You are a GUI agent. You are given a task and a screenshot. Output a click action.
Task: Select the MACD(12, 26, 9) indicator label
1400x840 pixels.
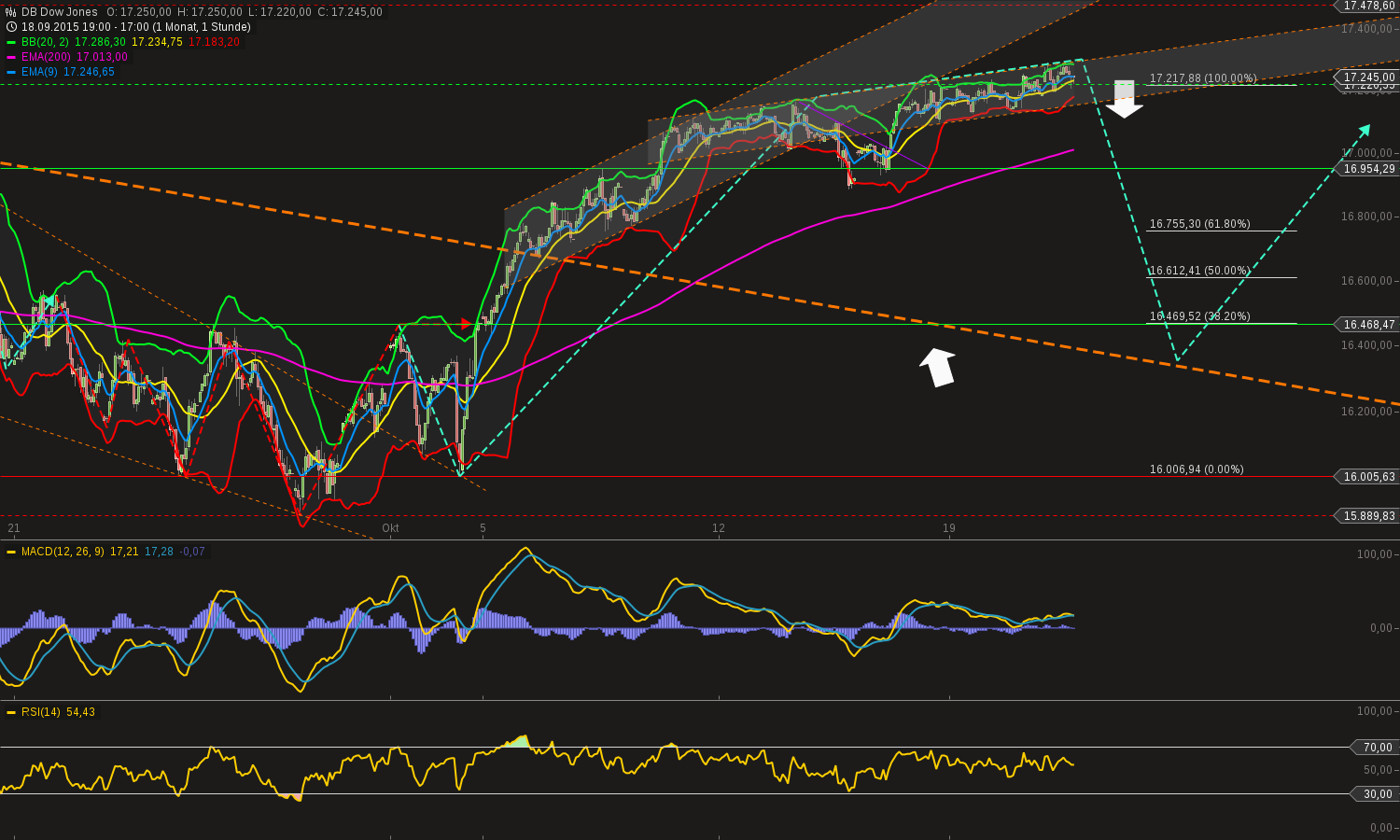coord(63,552)
